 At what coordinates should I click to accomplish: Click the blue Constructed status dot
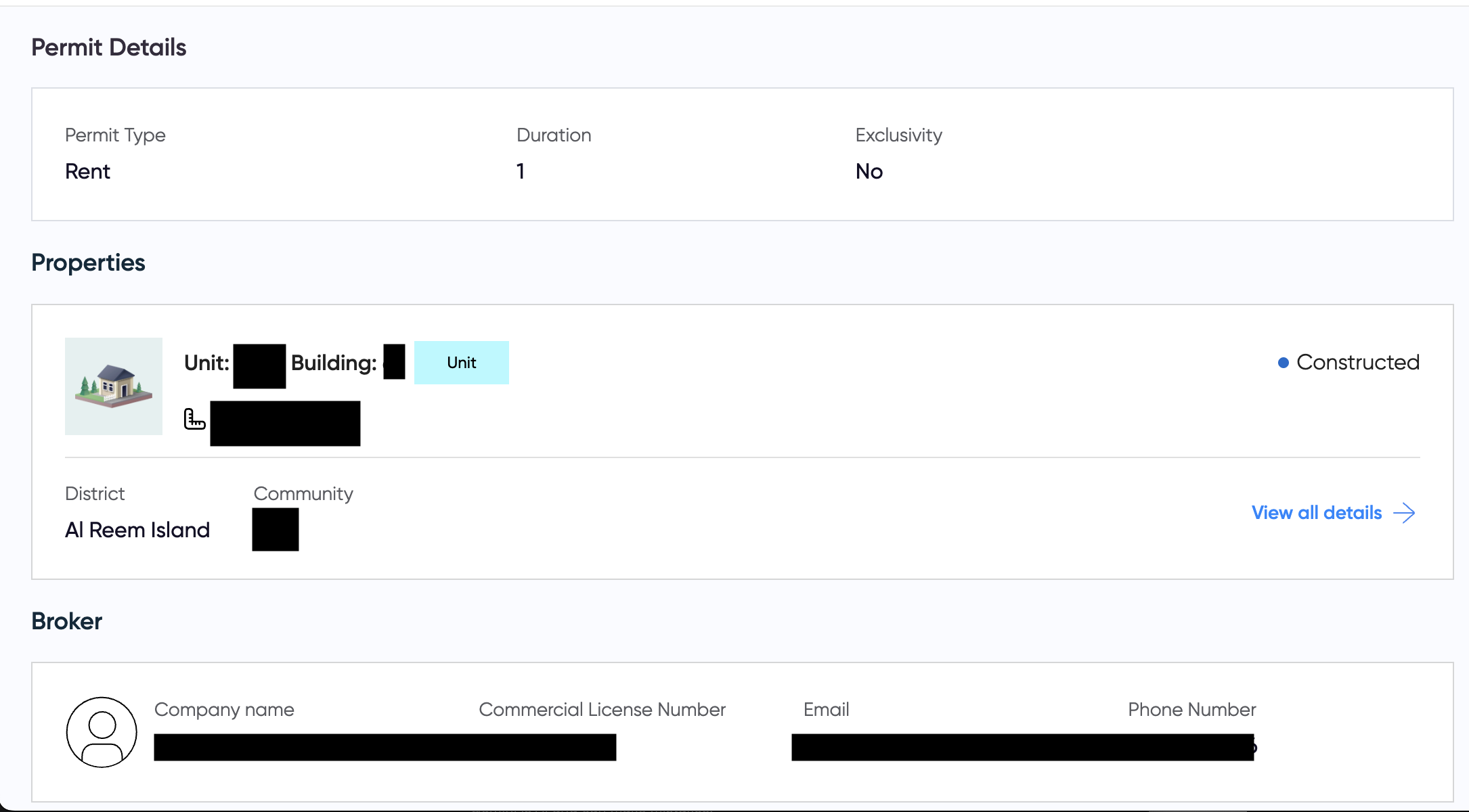point(1283,363)
